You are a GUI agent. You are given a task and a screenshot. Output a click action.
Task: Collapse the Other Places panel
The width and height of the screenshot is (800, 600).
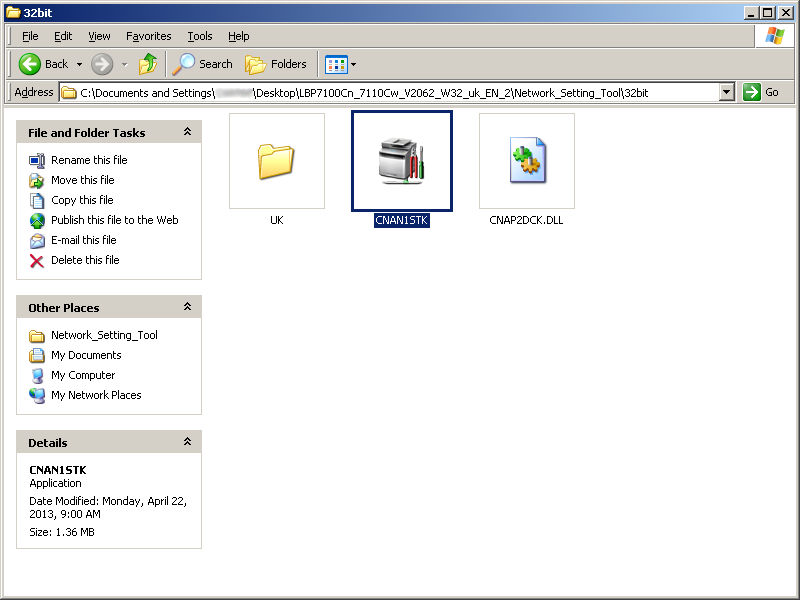point(187,307)
